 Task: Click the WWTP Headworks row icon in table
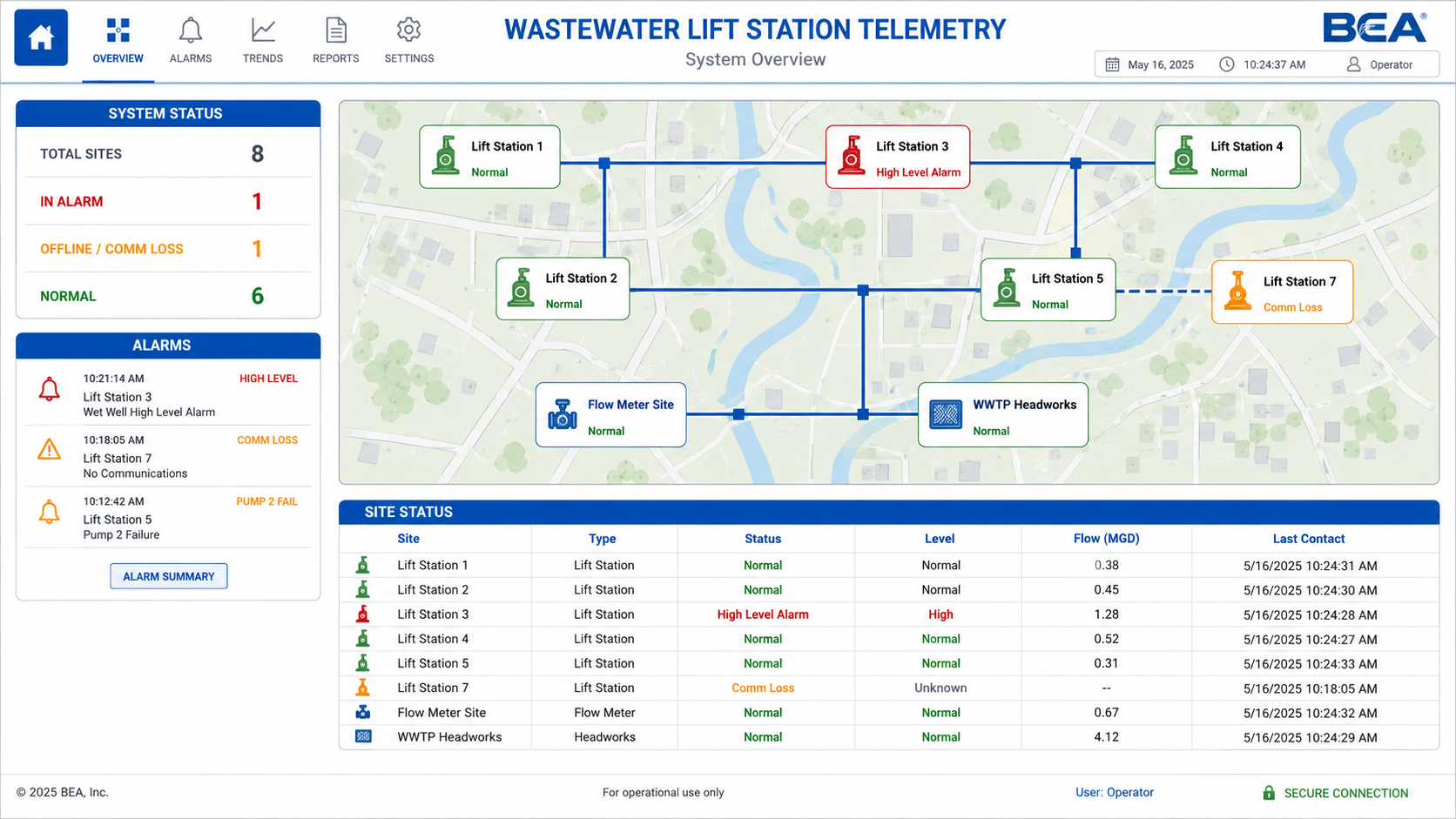pyautogui.click(x=363, y=736)
